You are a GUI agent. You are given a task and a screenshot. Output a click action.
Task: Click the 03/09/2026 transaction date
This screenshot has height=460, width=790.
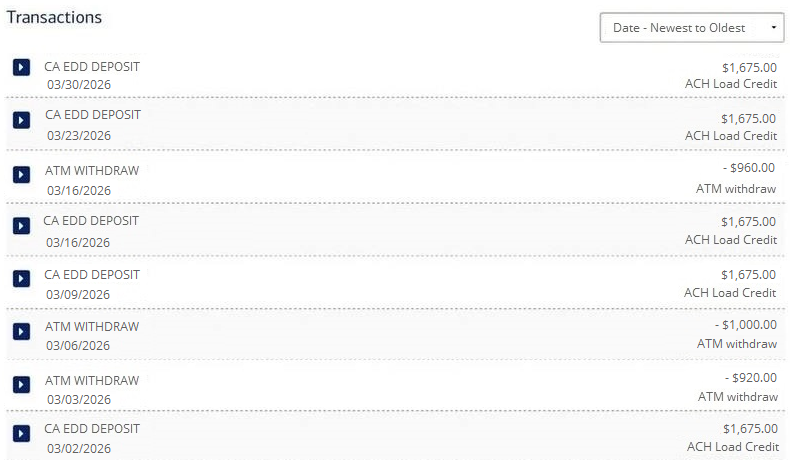(x=78, y=294)
